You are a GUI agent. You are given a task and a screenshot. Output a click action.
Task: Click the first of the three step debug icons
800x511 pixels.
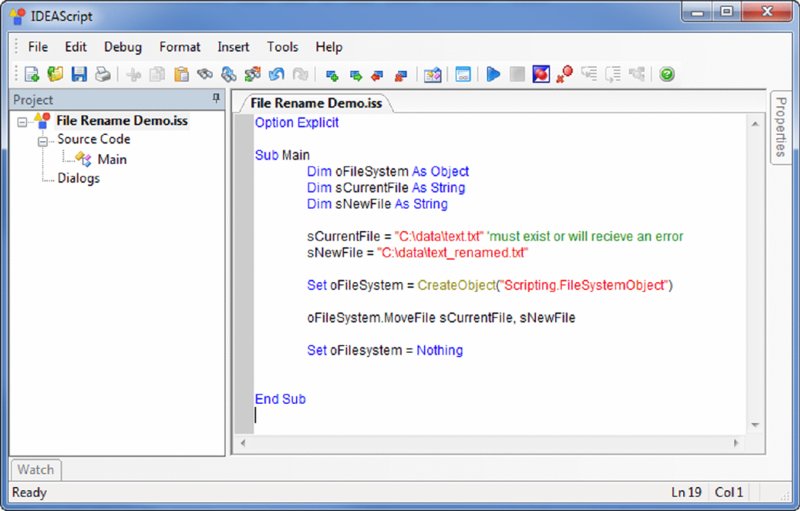589,74
